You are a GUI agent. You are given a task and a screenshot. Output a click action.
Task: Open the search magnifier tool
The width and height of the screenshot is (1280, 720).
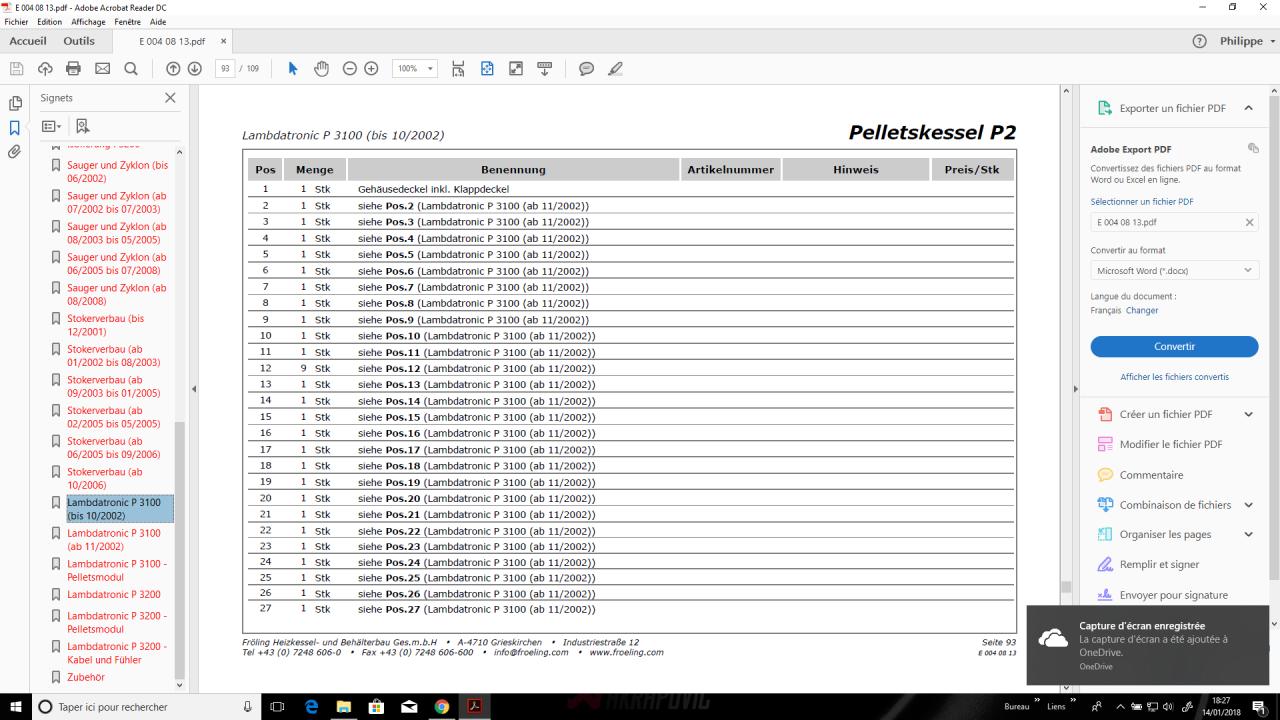click(131, 69)
